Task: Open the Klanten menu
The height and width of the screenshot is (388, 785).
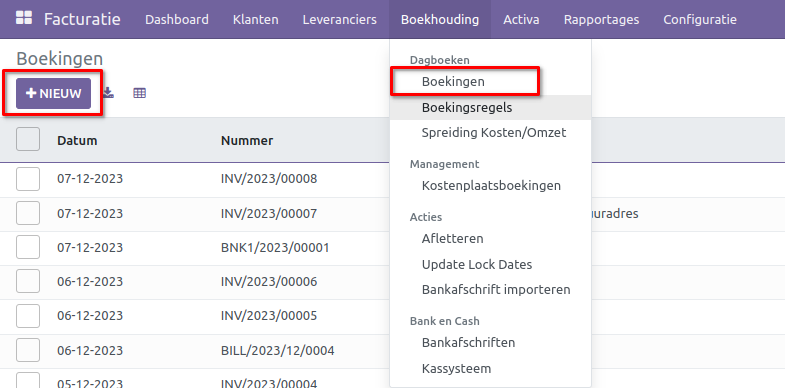Action: pyautogui.click(x=256, y=20)
